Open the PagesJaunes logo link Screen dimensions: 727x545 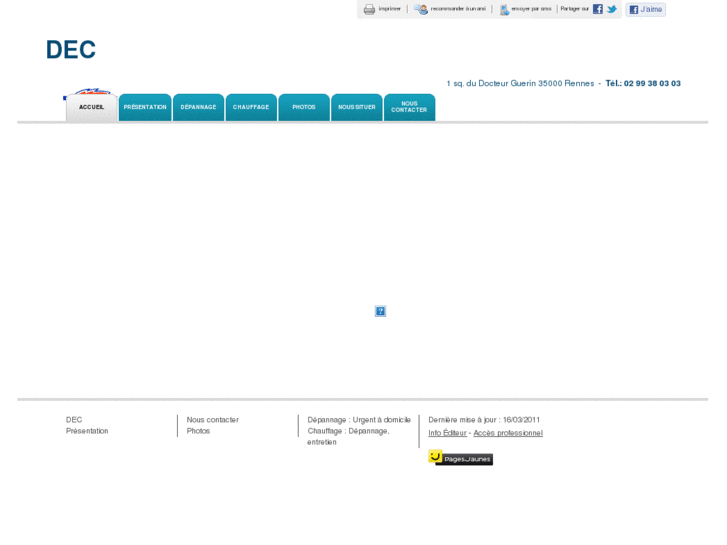pyautogui.click(x=460, y=458)
